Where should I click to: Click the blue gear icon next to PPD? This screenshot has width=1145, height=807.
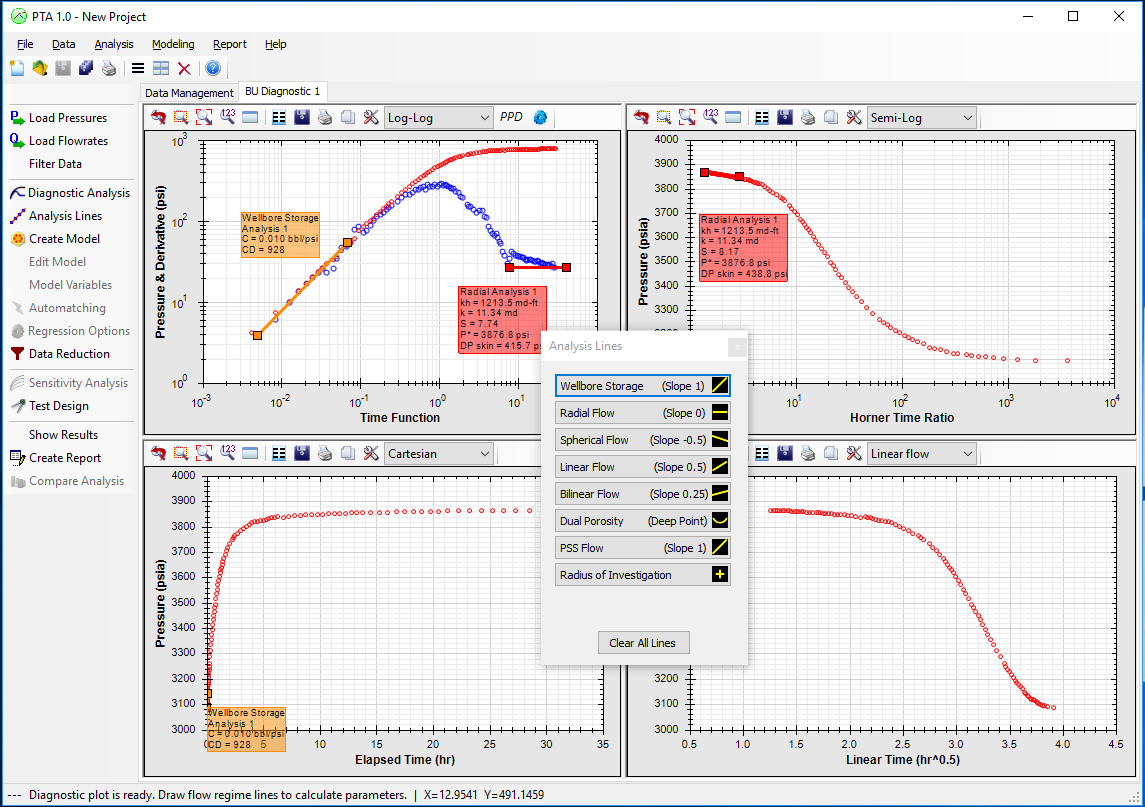pos(541,117)
